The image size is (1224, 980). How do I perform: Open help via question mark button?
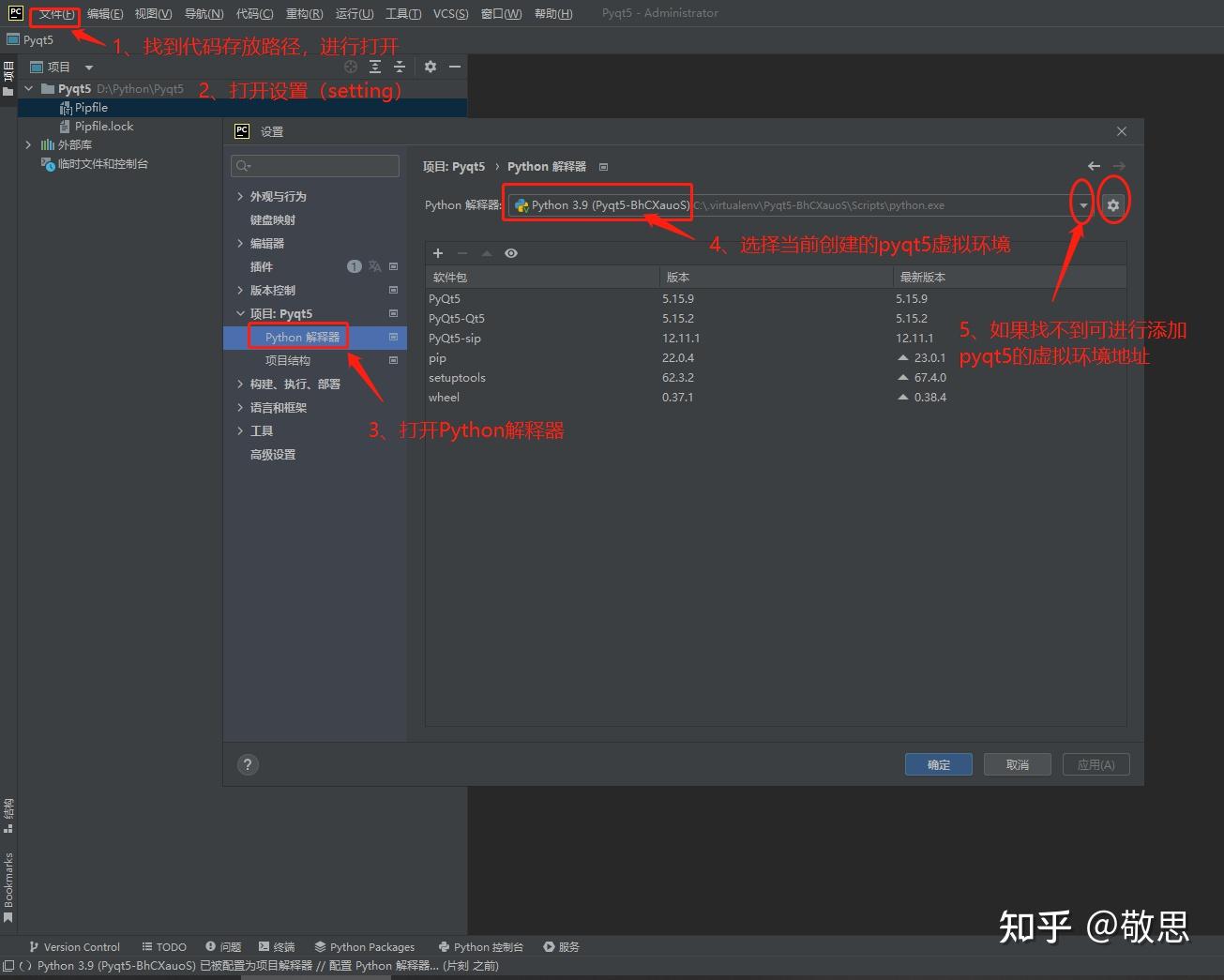247,764
